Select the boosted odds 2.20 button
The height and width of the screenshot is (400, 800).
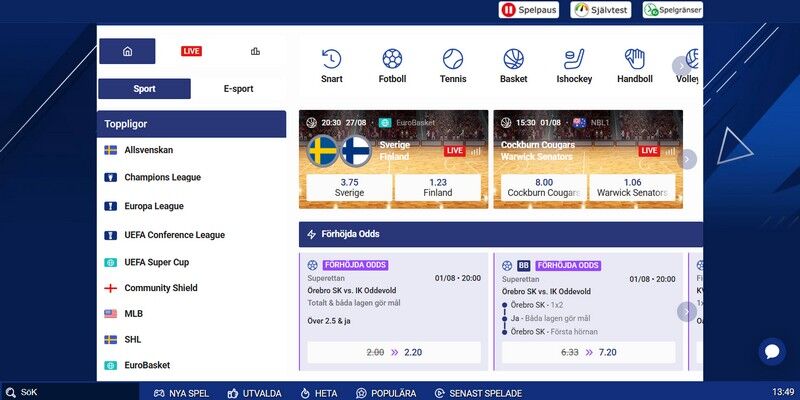[x=394, y=352]
